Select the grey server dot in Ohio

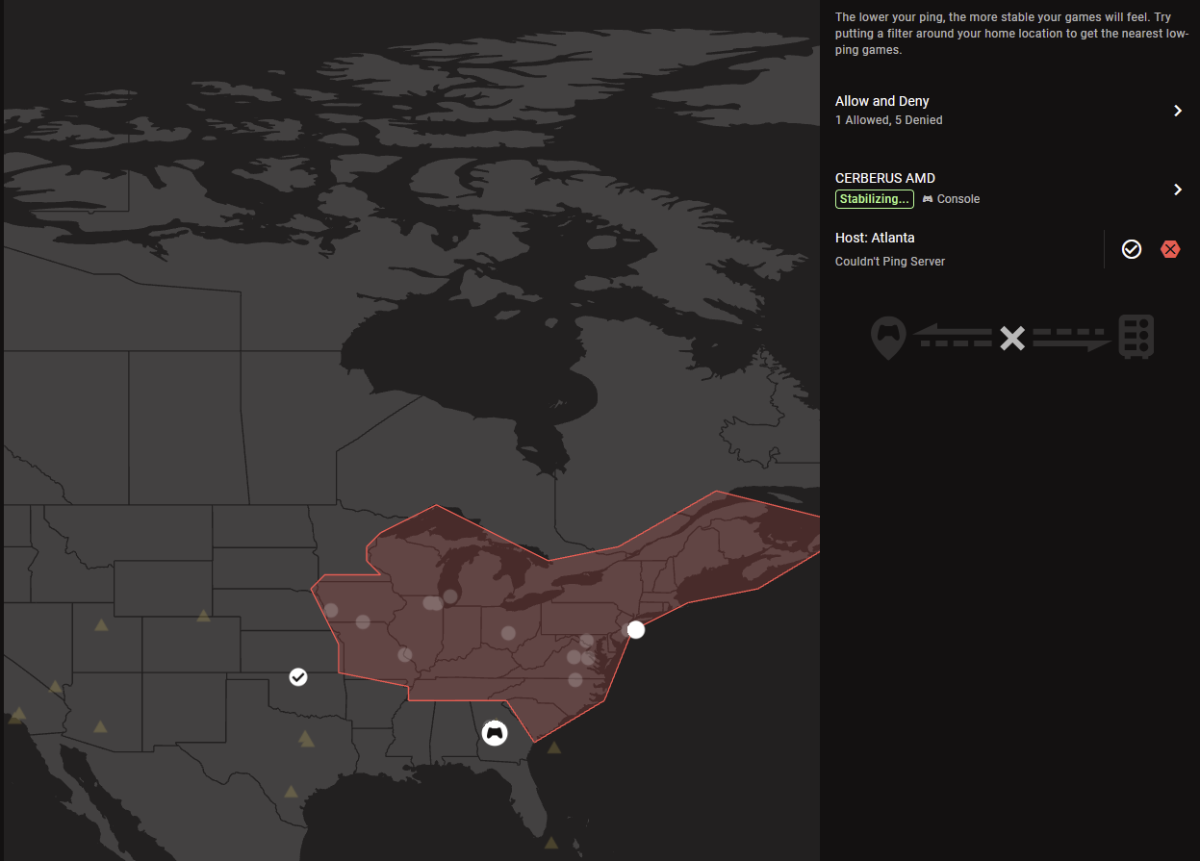508,633
